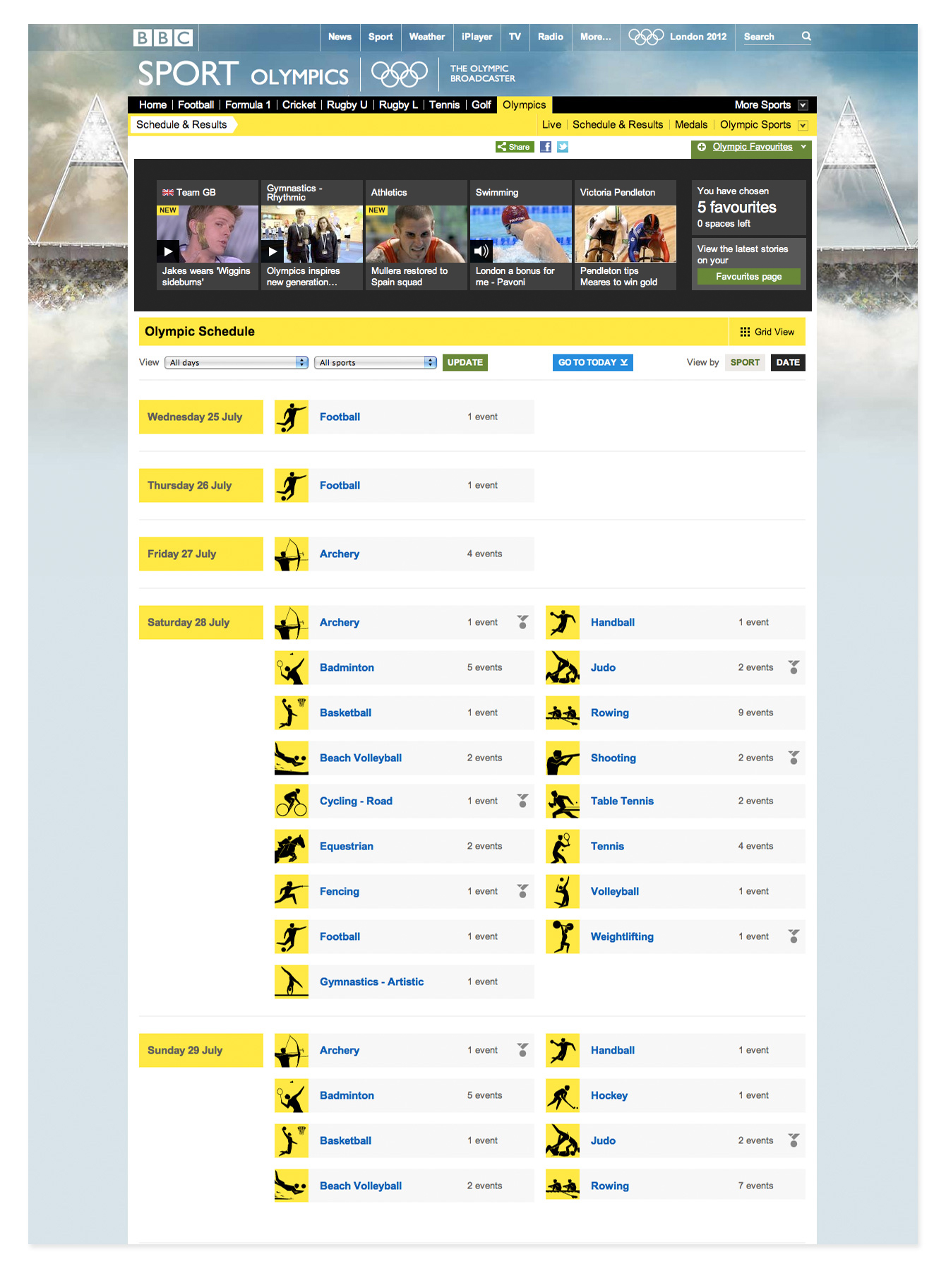Viewport: 946px width, 1288px height.
Task: Click the Olympic rings London 2012 logo
Action: (677, 37)
